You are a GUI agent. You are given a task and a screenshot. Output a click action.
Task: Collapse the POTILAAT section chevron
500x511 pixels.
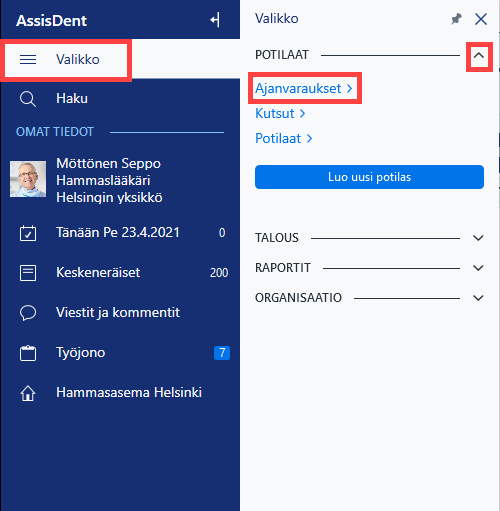(479, 55)
